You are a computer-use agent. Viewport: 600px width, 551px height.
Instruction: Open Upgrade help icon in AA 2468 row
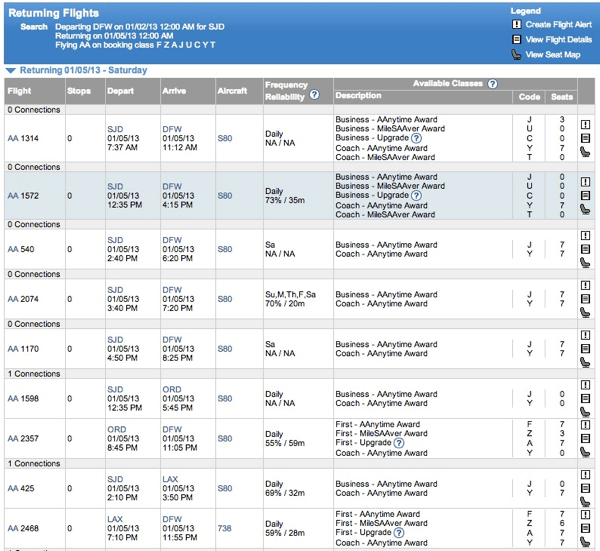[399, 533]
